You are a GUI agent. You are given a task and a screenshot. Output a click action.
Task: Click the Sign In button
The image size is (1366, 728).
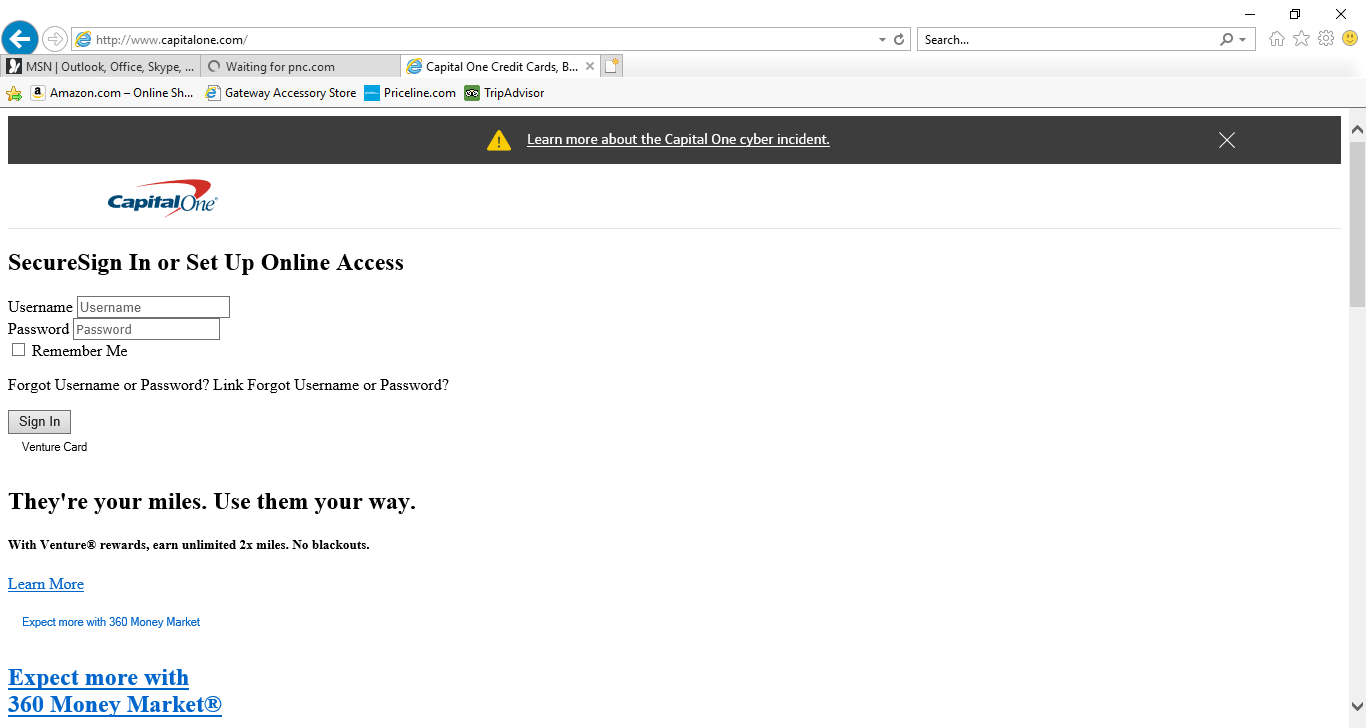click(x=39, y=422)
